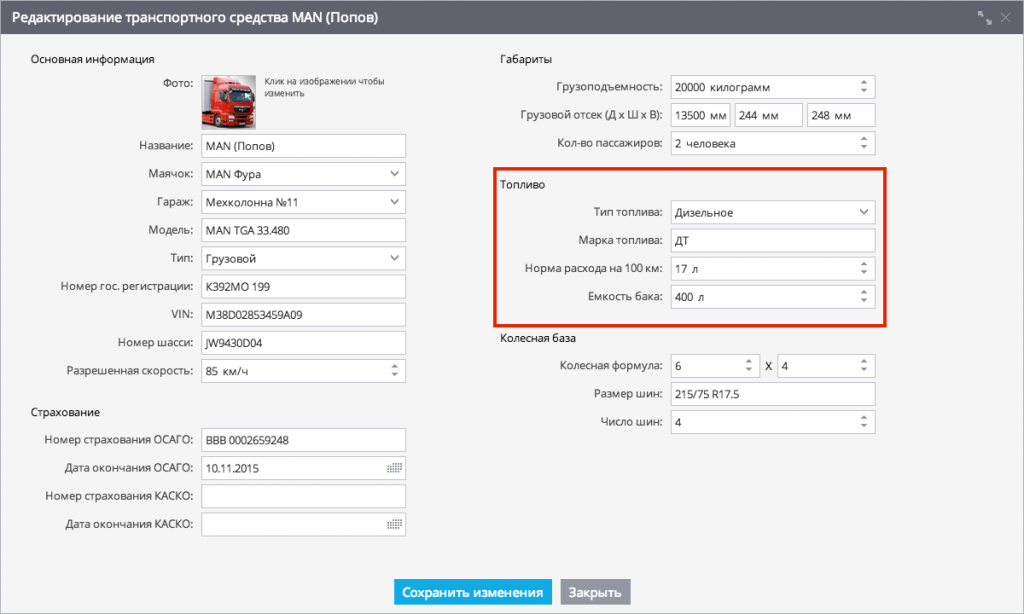Open the KASKO end date calendar picker
The image size is (1024, 614).
(393, 524)
